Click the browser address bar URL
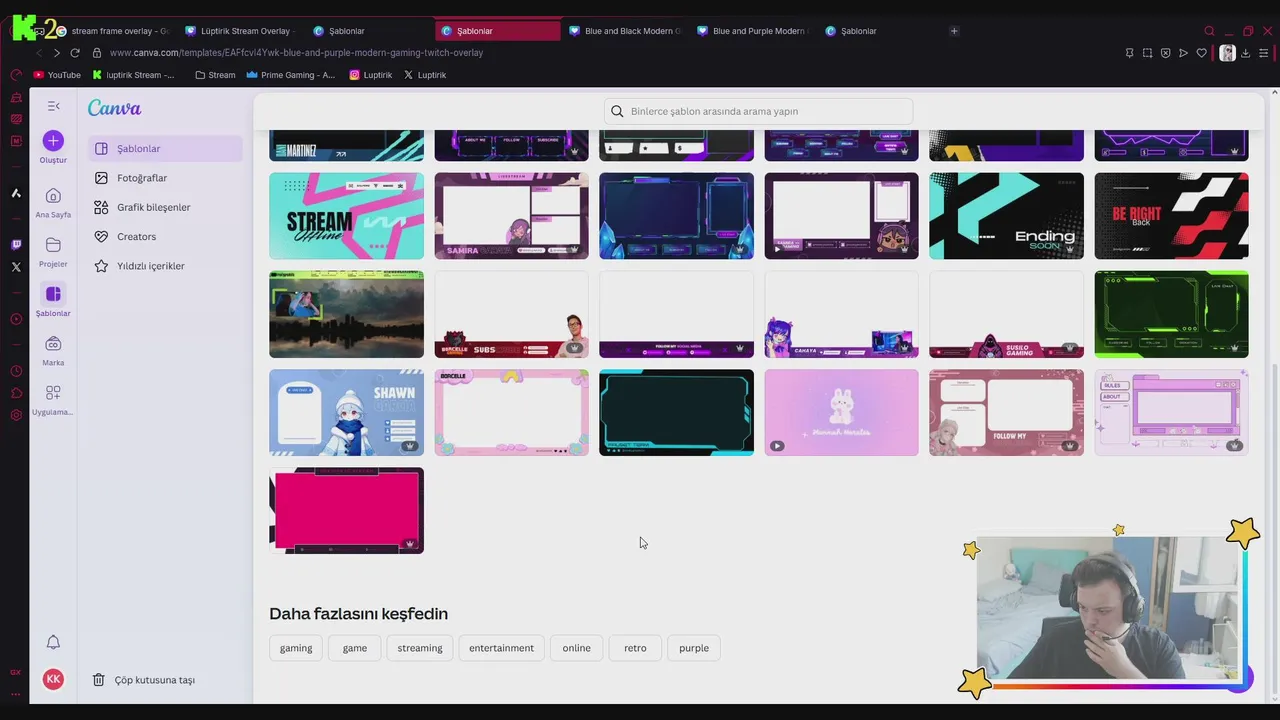Viewport: 1280px width, 720px height. coord(296,53)
